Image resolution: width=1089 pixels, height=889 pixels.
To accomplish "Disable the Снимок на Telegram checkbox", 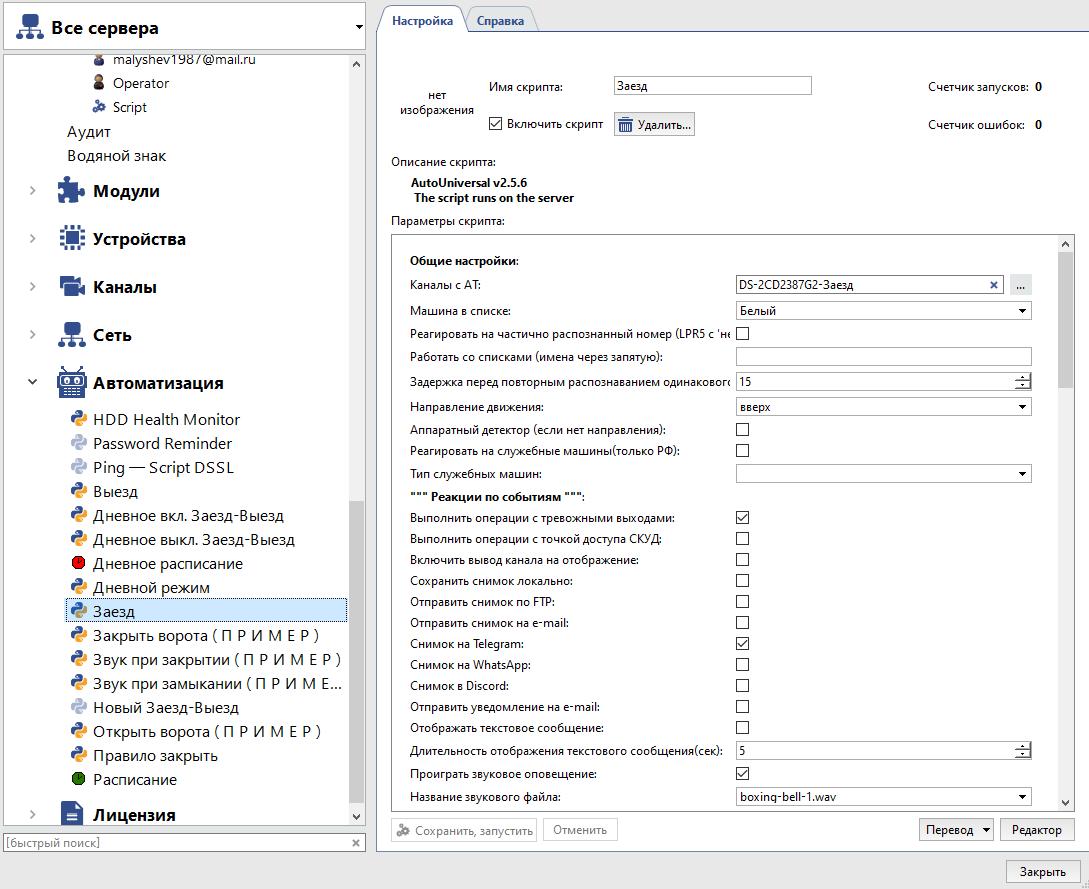I will 742,644.
